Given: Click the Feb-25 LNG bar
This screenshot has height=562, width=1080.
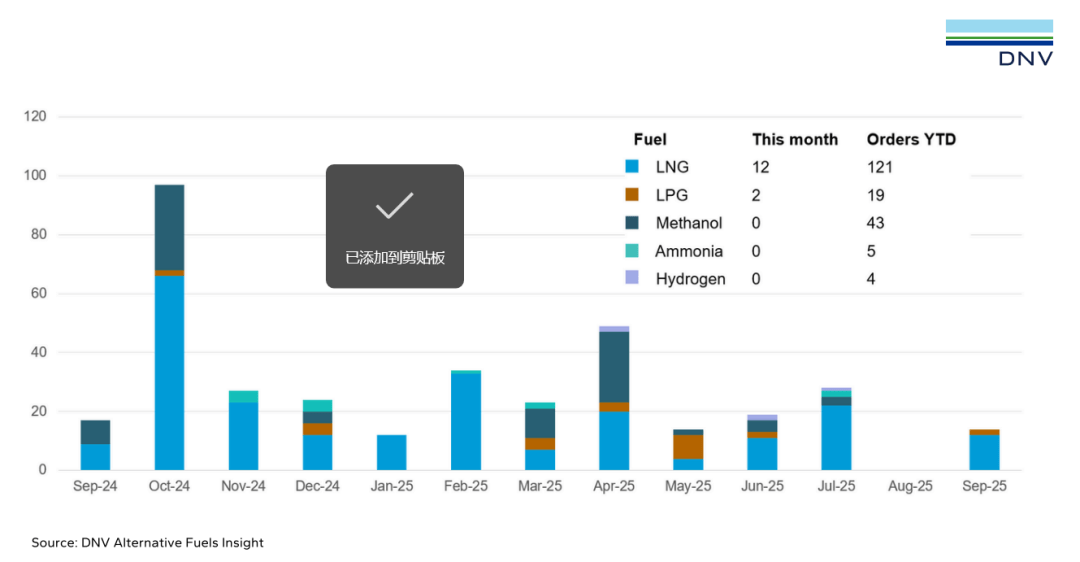Looking at the screenshot, I should 466,421.
